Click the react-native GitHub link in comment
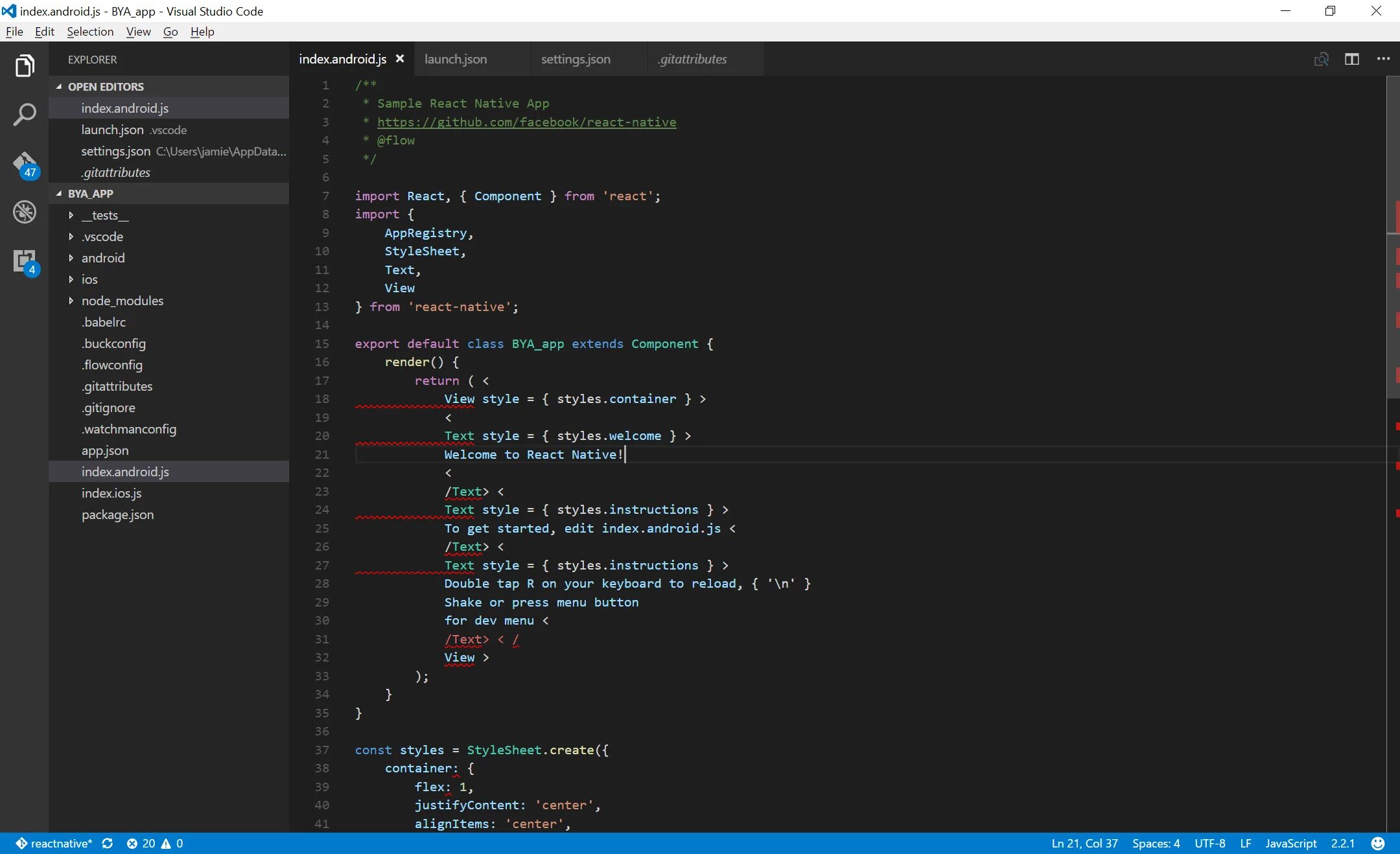This screenshot has width=1400, height=854. pos(526,122)
